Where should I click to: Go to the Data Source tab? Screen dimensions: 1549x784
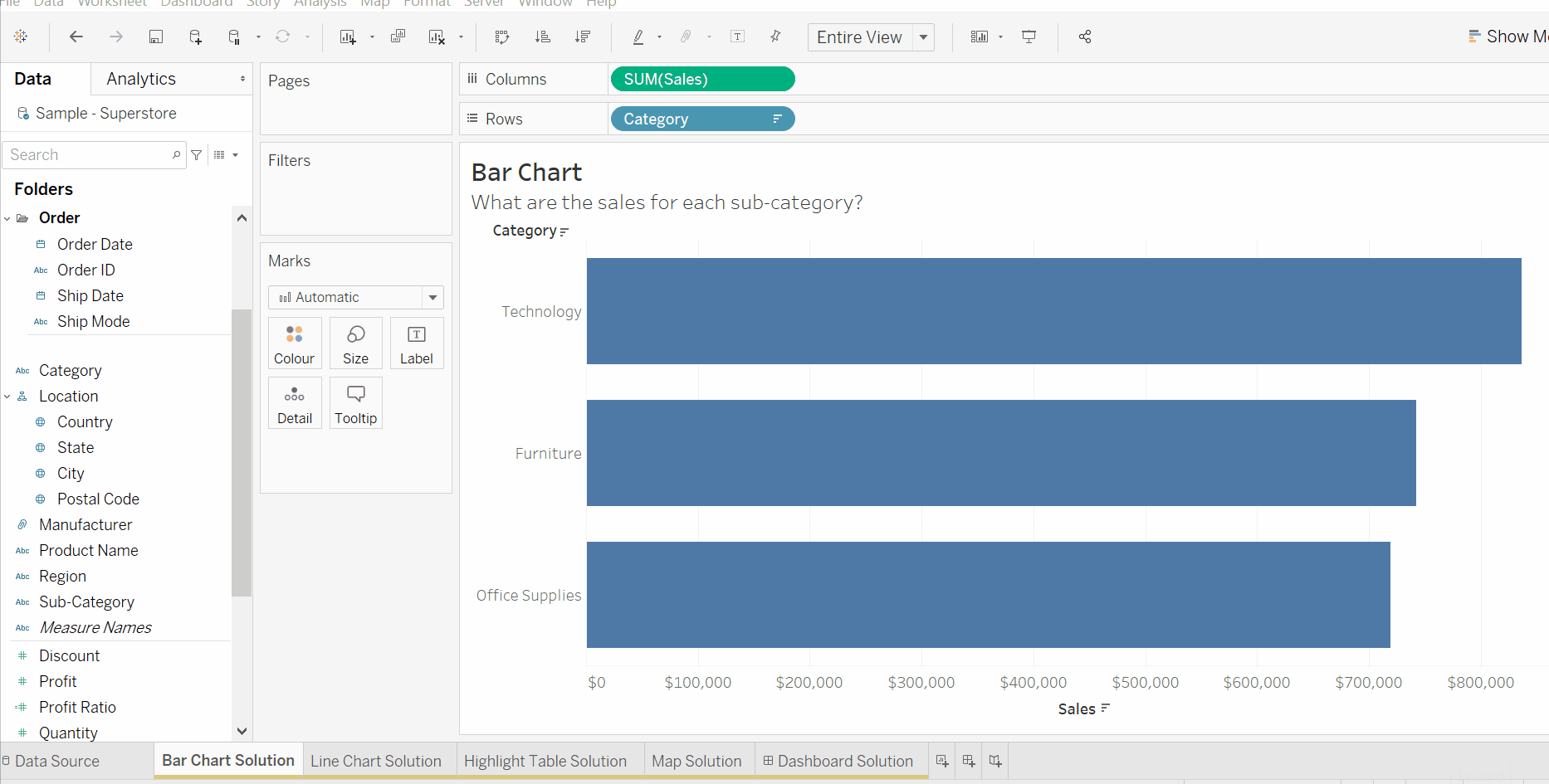tap(51, 761)
